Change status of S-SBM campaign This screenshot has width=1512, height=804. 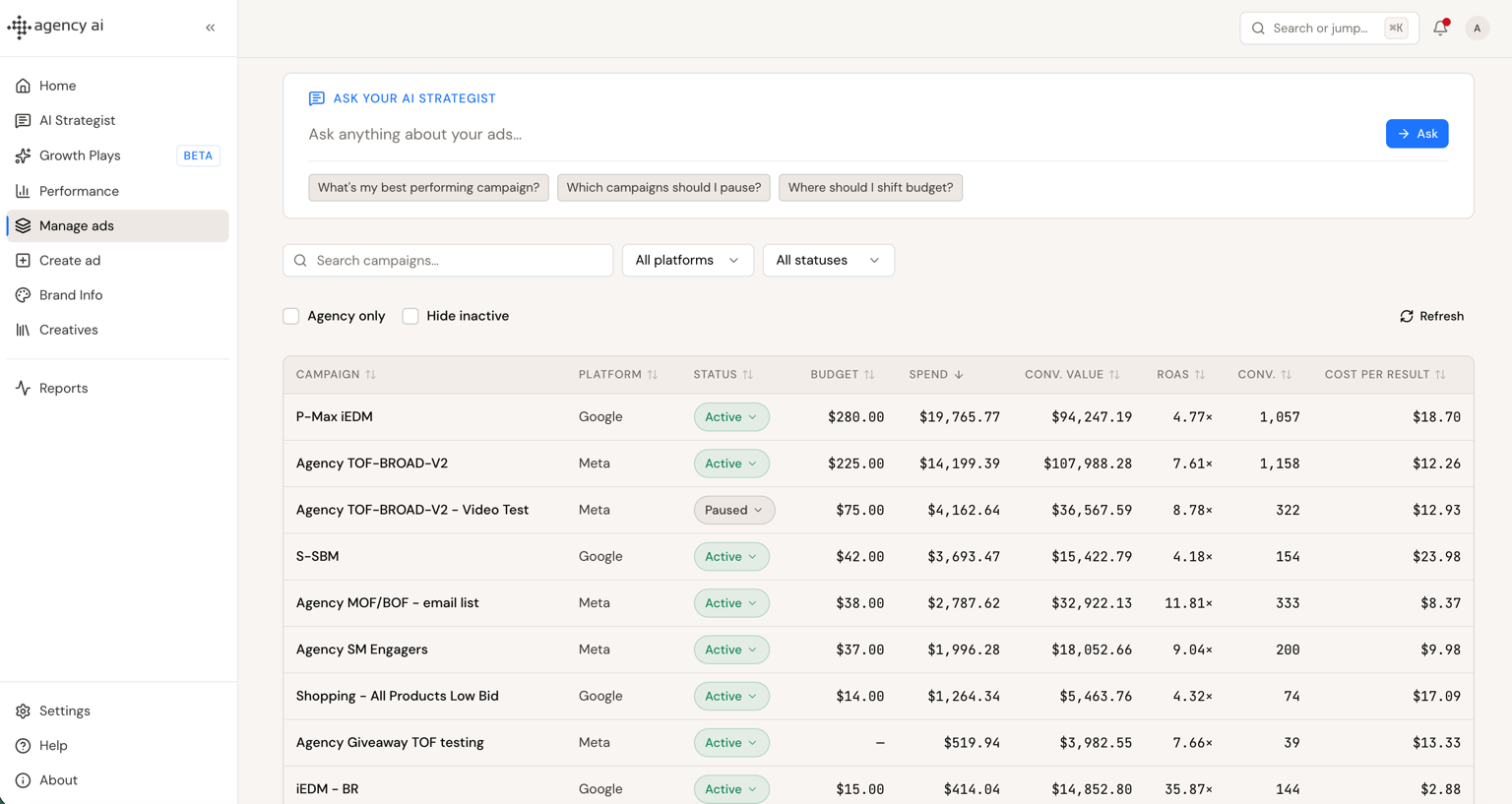tap(731, 557)
